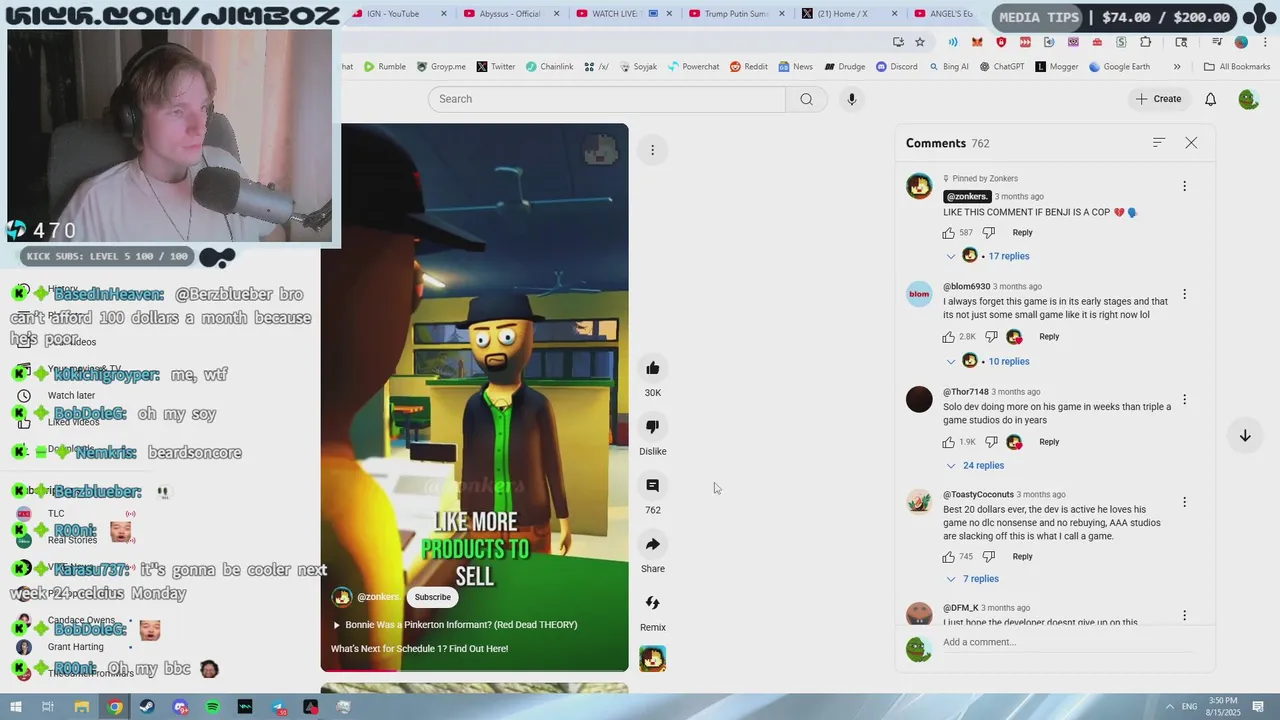
Task: Dislike the @blom6930 comment
Action: [991, 337]
